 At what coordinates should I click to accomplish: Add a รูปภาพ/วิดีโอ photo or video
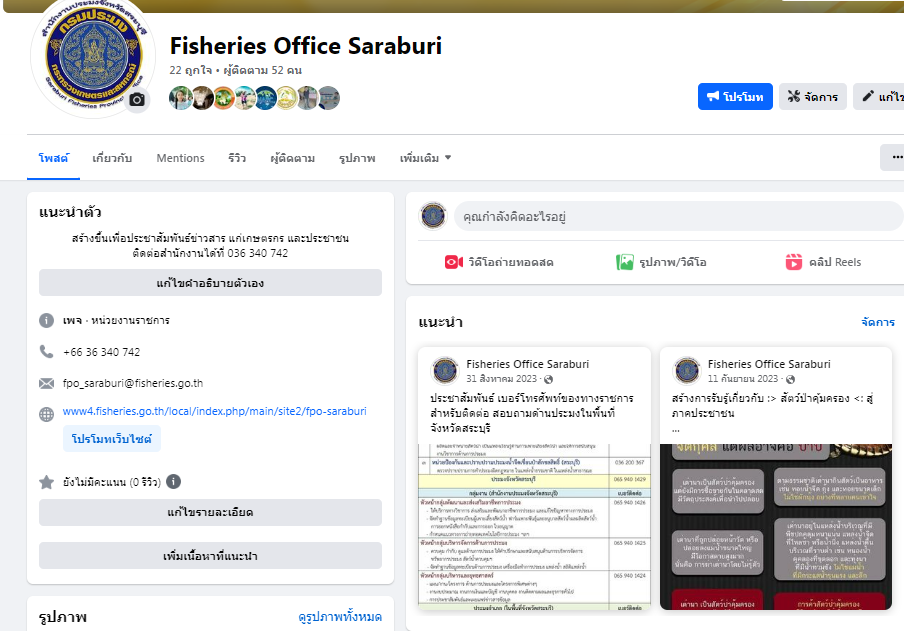pyautogui.click(x=661, y=262)
